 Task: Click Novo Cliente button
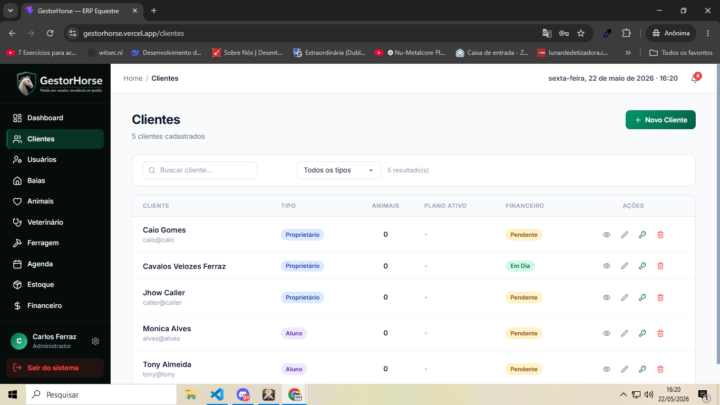tap(660, 120)
